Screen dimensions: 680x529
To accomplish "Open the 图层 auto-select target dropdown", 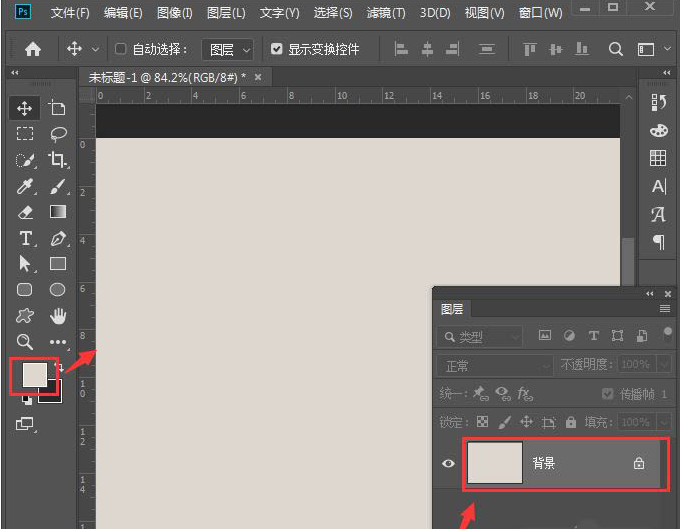I will [x=228, y=49].
